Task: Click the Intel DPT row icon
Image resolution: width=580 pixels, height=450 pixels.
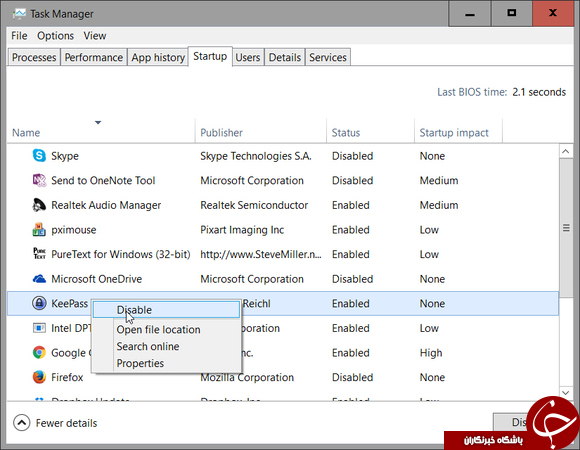Action: (x=39, y=328)
